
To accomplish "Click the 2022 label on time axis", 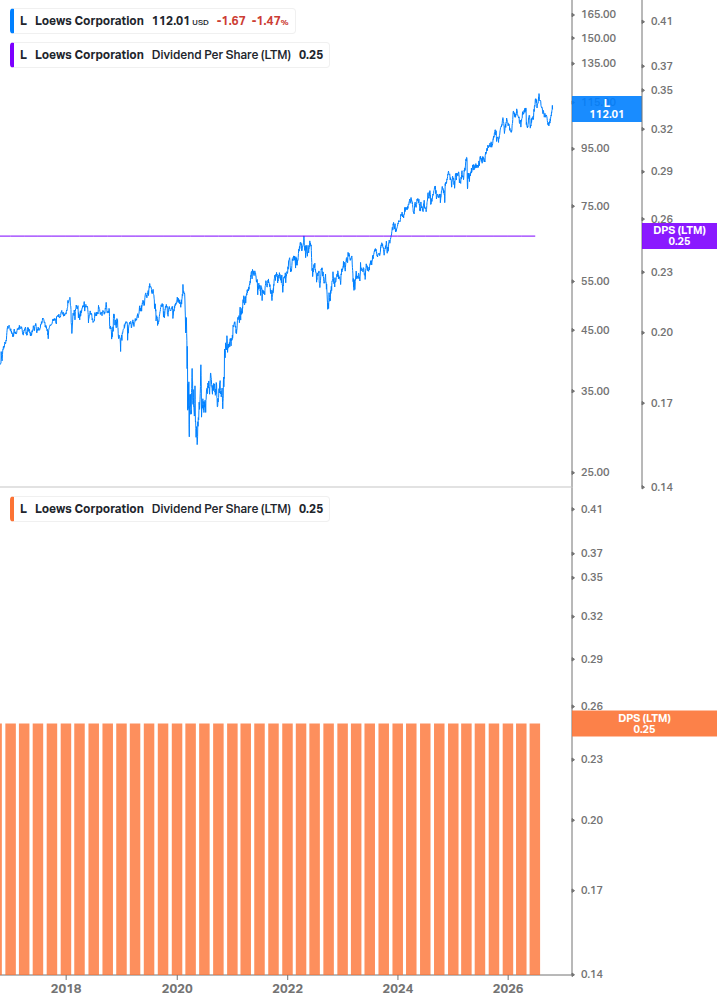I will pyautogui.click(x=287, y=989).
